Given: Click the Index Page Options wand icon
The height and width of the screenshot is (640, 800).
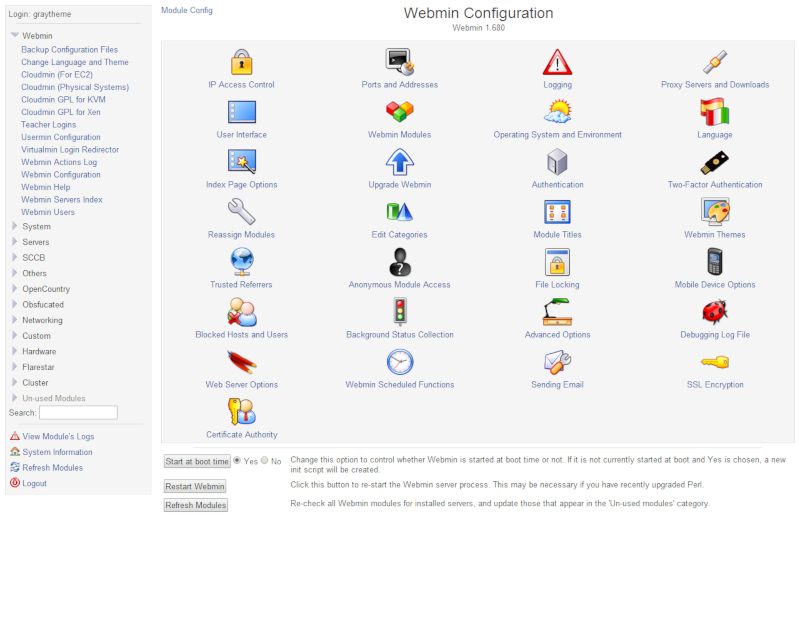Looking at the screenshot, I should 241,162.
